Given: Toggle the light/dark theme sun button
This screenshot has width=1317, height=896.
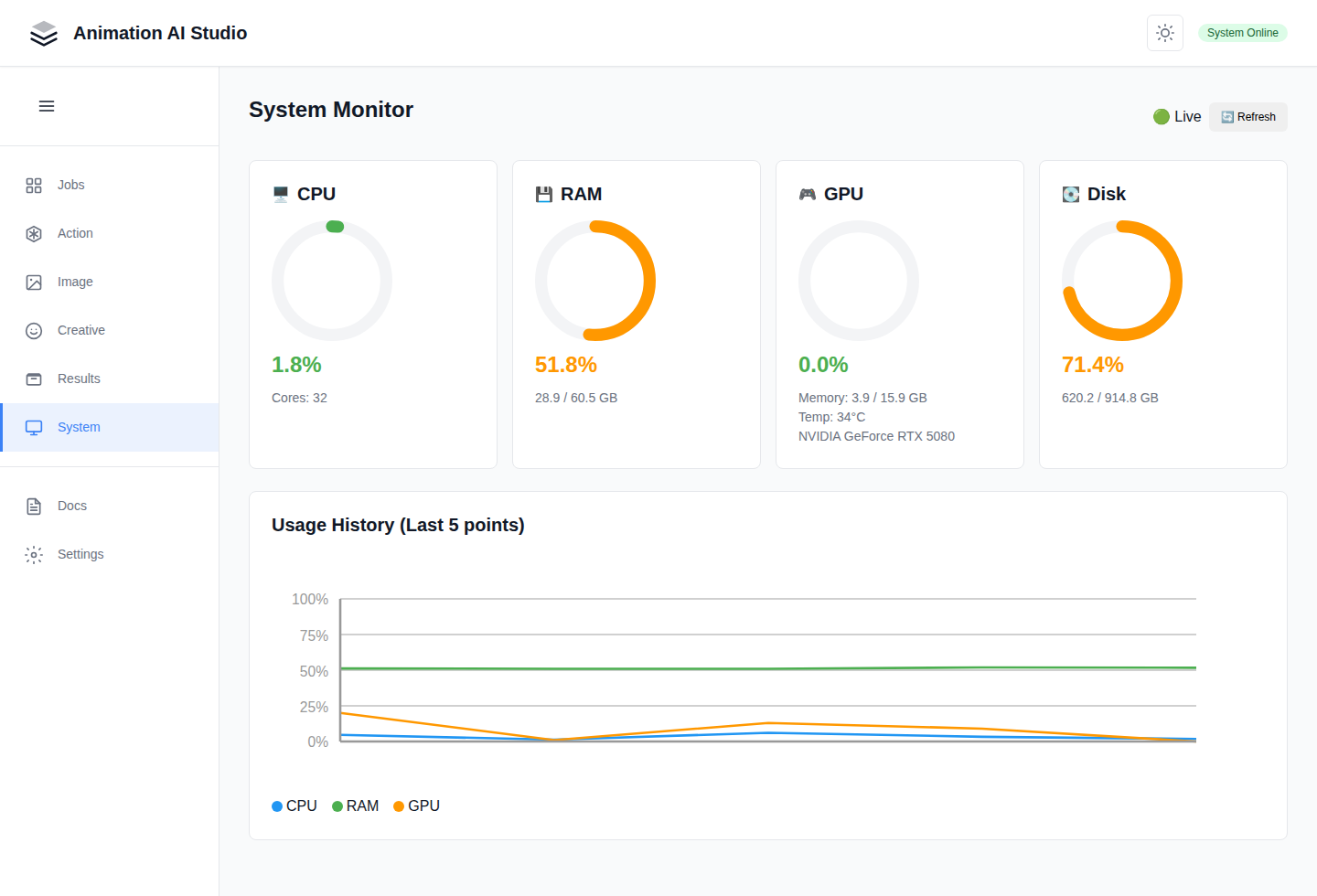Looking at the screenshot, I should pyautogui.click(x=1165, y=33).
